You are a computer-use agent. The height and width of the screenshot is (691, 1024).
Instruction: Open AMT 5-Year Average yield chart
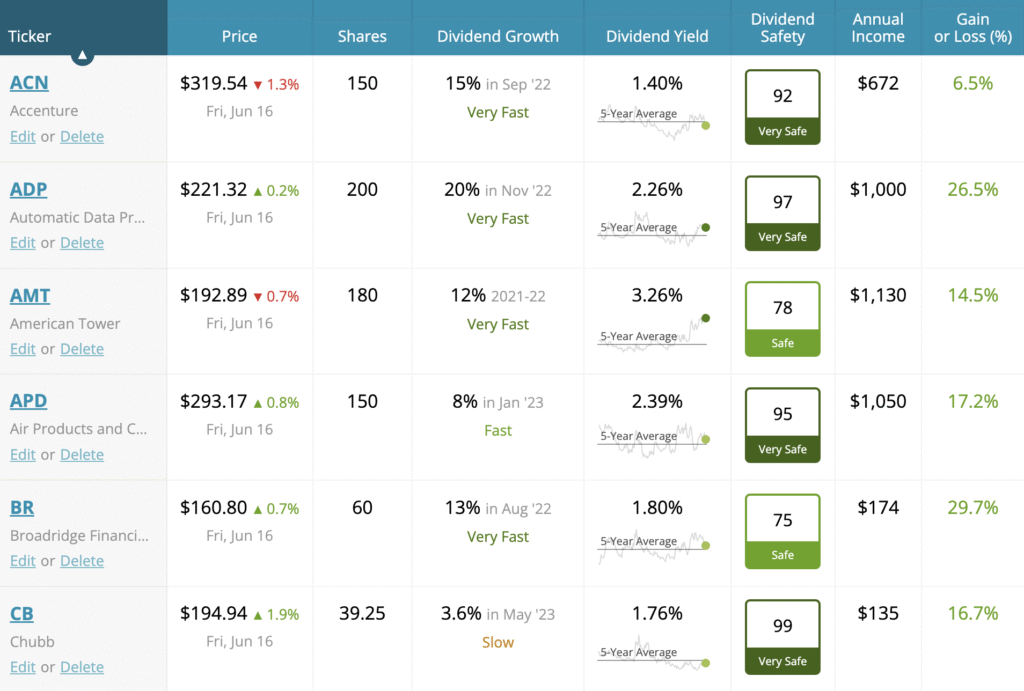pos(653,332)
